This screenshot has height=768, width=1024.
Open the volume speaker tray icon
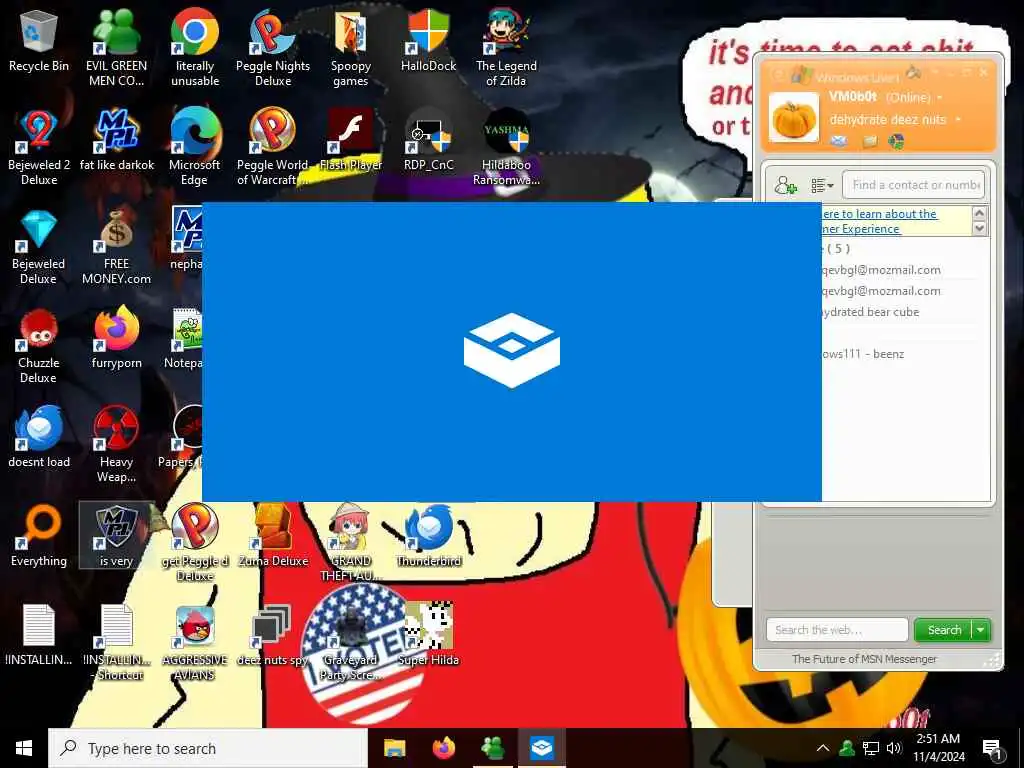point(894,748)
